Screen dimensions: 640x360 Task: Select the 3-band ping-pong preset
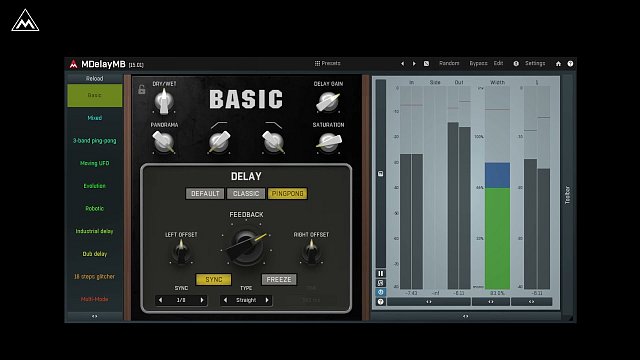pyautogui.click(x=95, y=141)
